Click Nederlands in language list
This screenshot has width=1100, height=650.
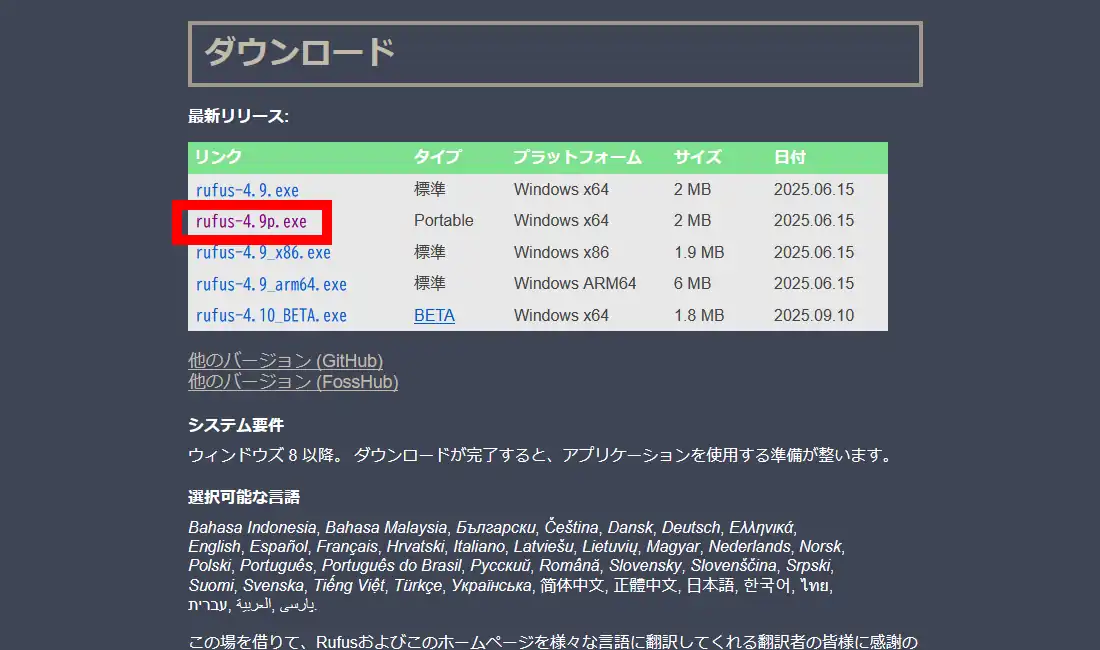point(749,546)
